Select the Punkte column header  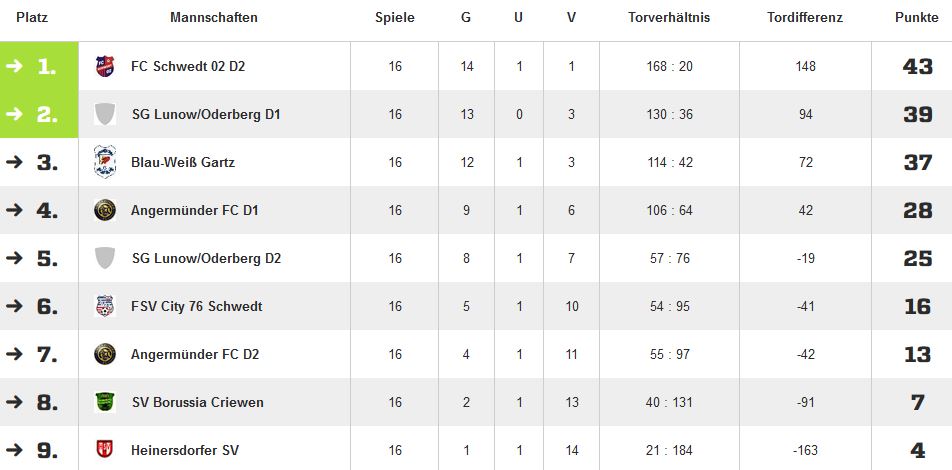tap(916, 18)
